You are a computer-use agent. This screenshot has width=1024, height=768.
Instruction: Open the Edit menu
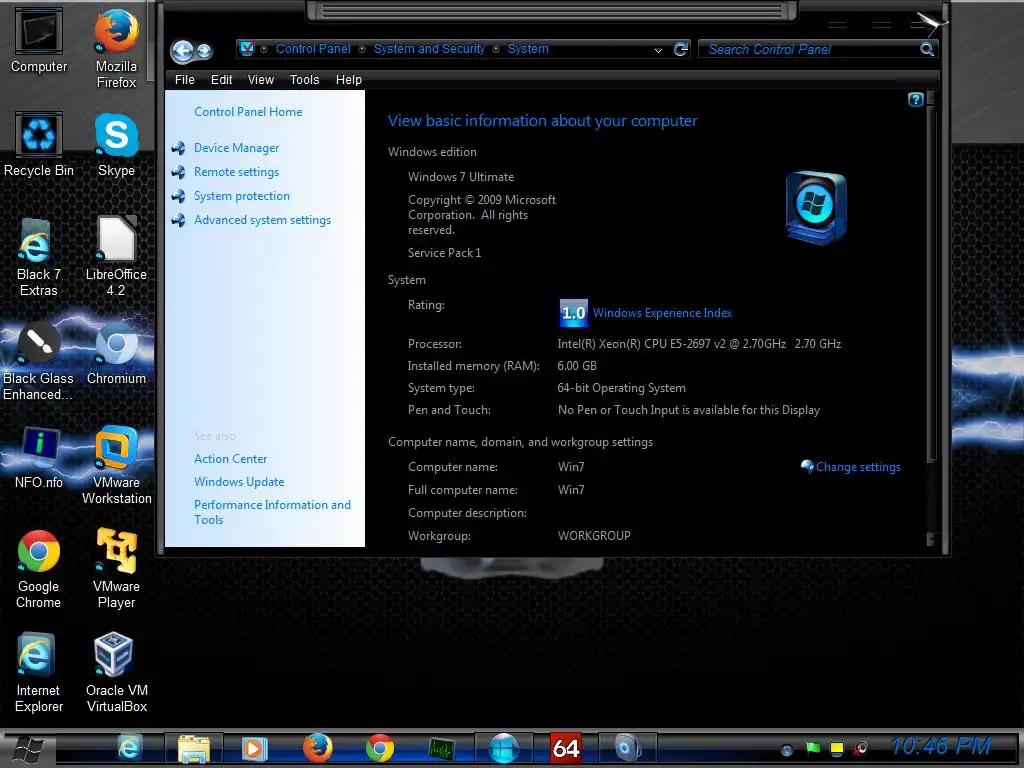[221, 80]
